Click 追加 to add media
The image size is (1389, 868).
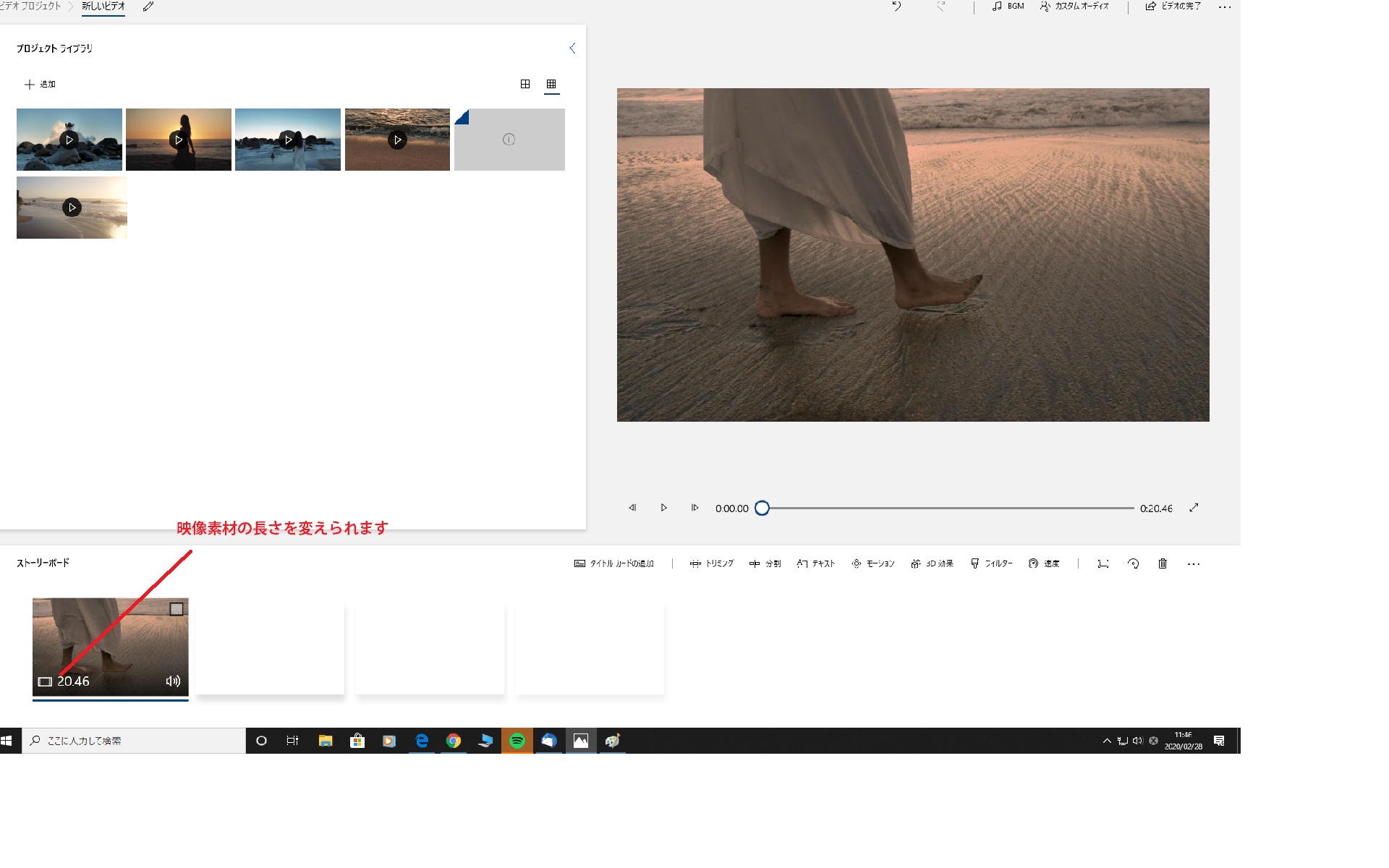tap(40, 85)
